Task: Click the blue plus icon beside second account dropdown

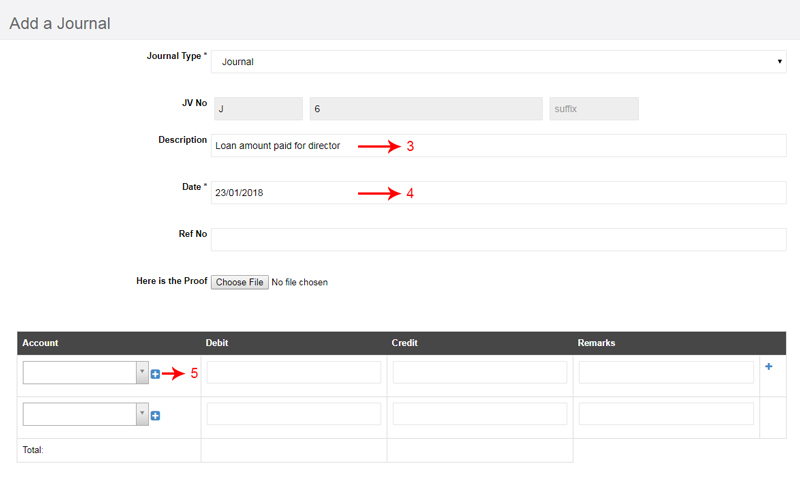Action: [156, 416]
